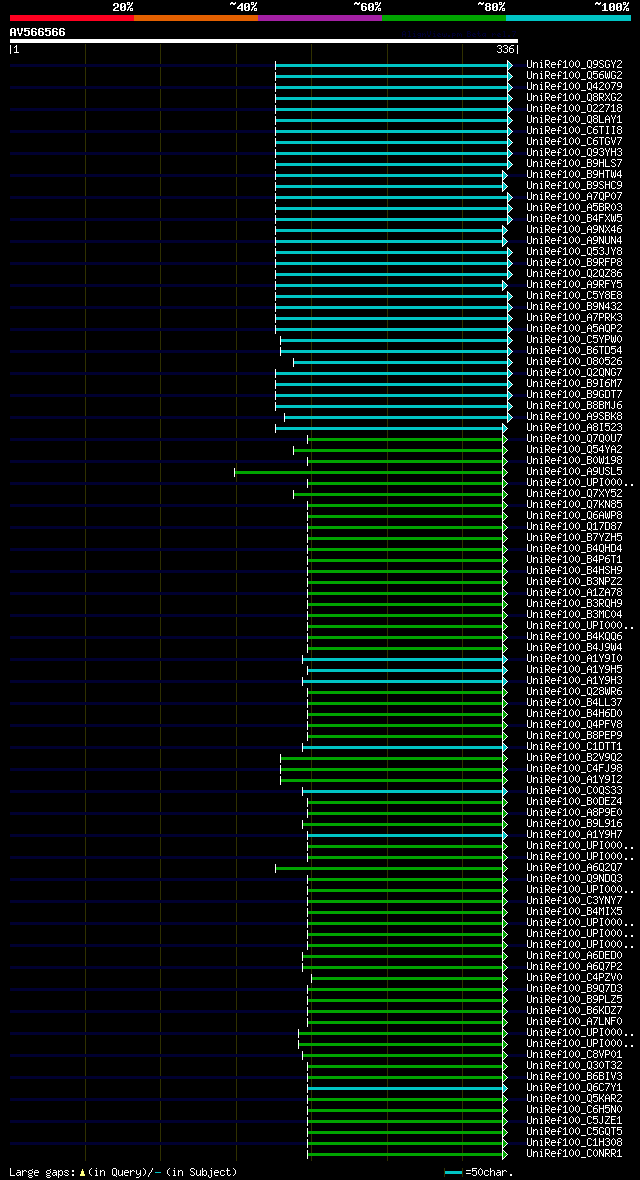Viewport: 640px width, 1180px height.
Task: Click the UniRef100_Q93YH3 entry
Action: [574, 153]
